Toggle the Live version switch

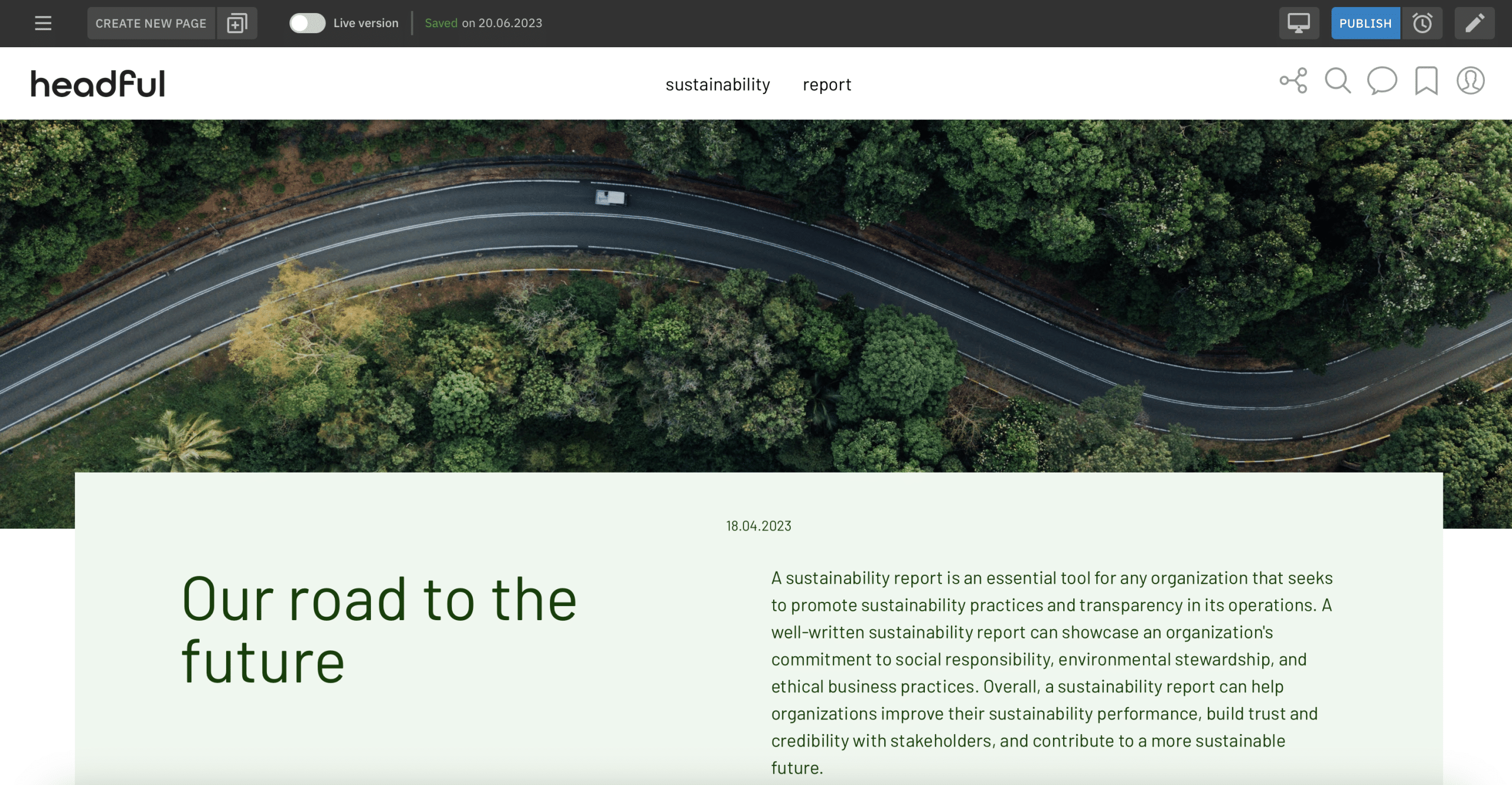[x=307, y=23]
